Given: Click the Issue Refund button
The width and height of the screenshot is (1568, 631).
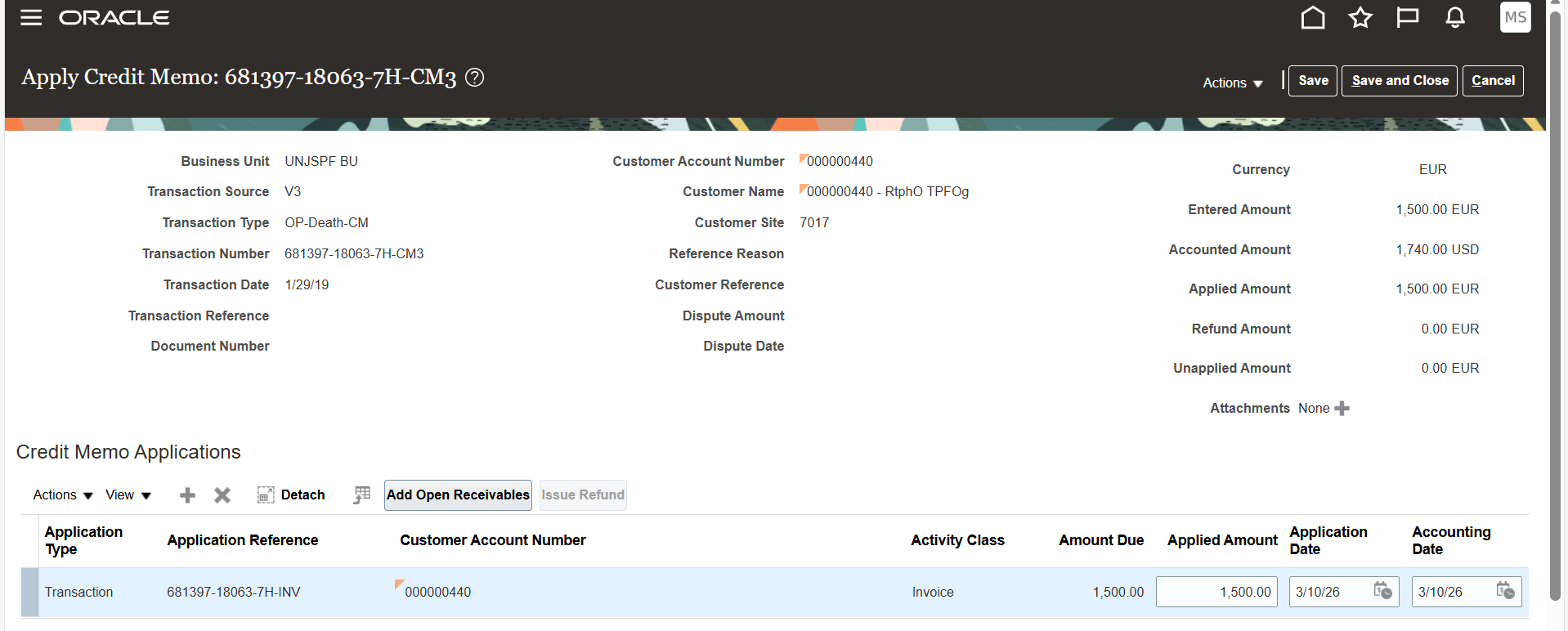Looking at the screenshot, I should 583,495.
